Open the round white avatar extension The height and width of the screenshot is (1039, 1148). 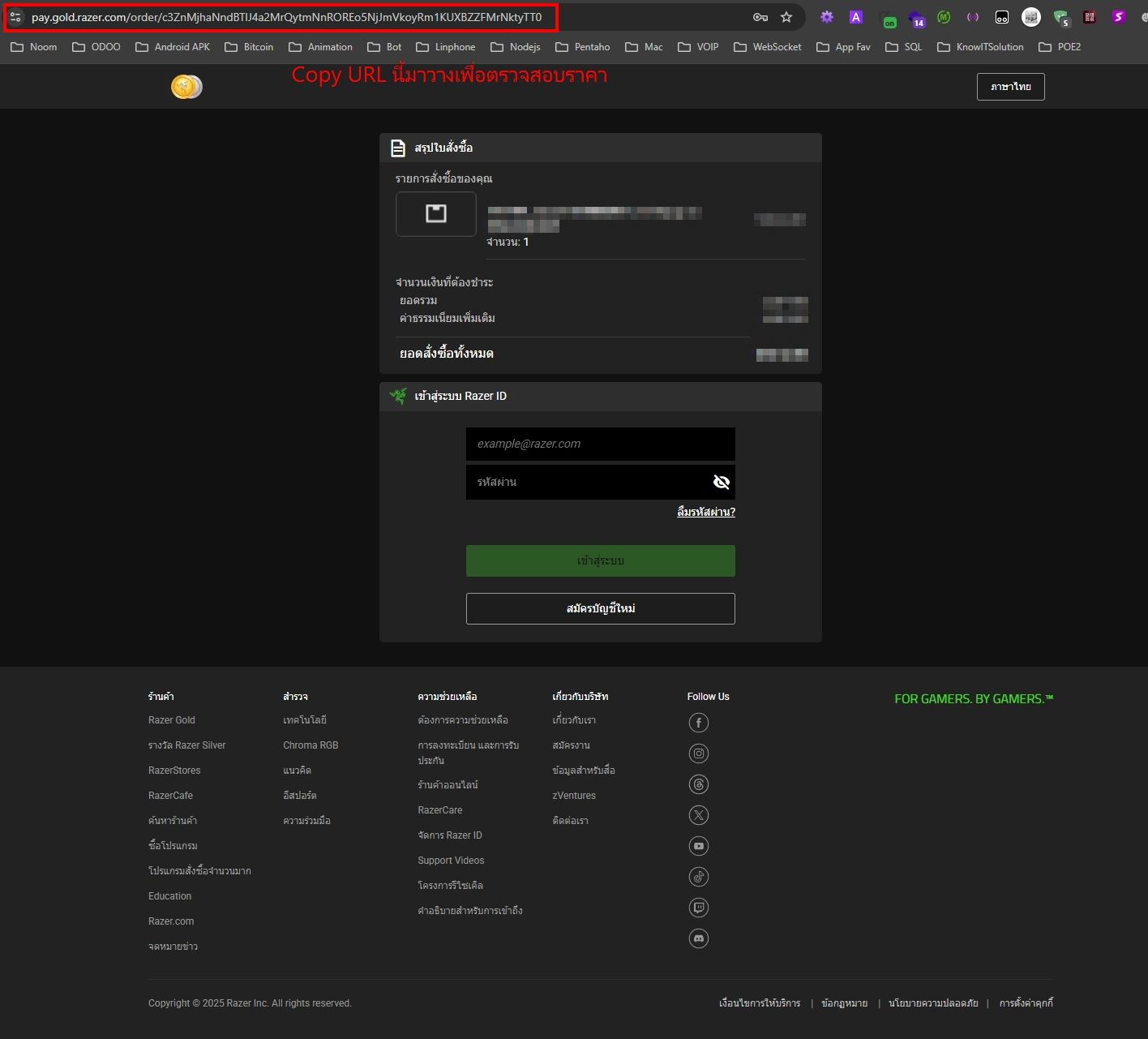1030,17
